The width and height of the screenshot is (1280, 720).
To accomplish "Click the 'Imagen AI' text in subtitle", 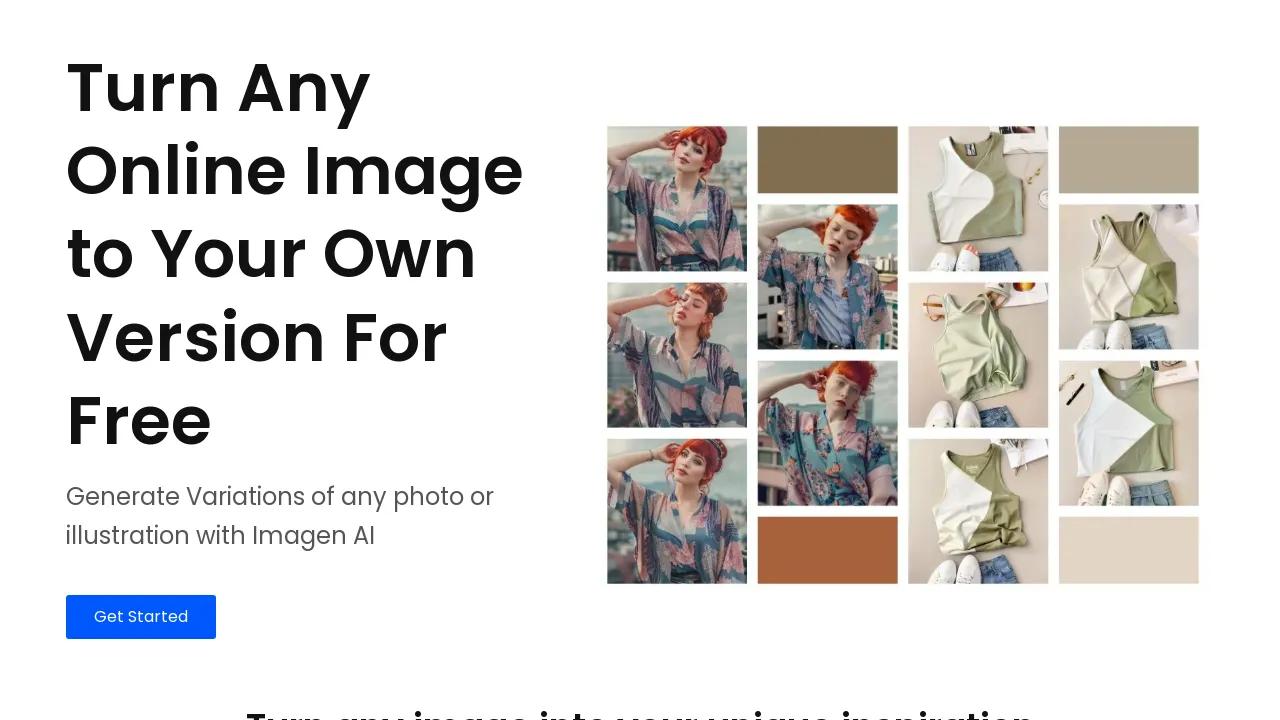I will (x=313, y=536).
